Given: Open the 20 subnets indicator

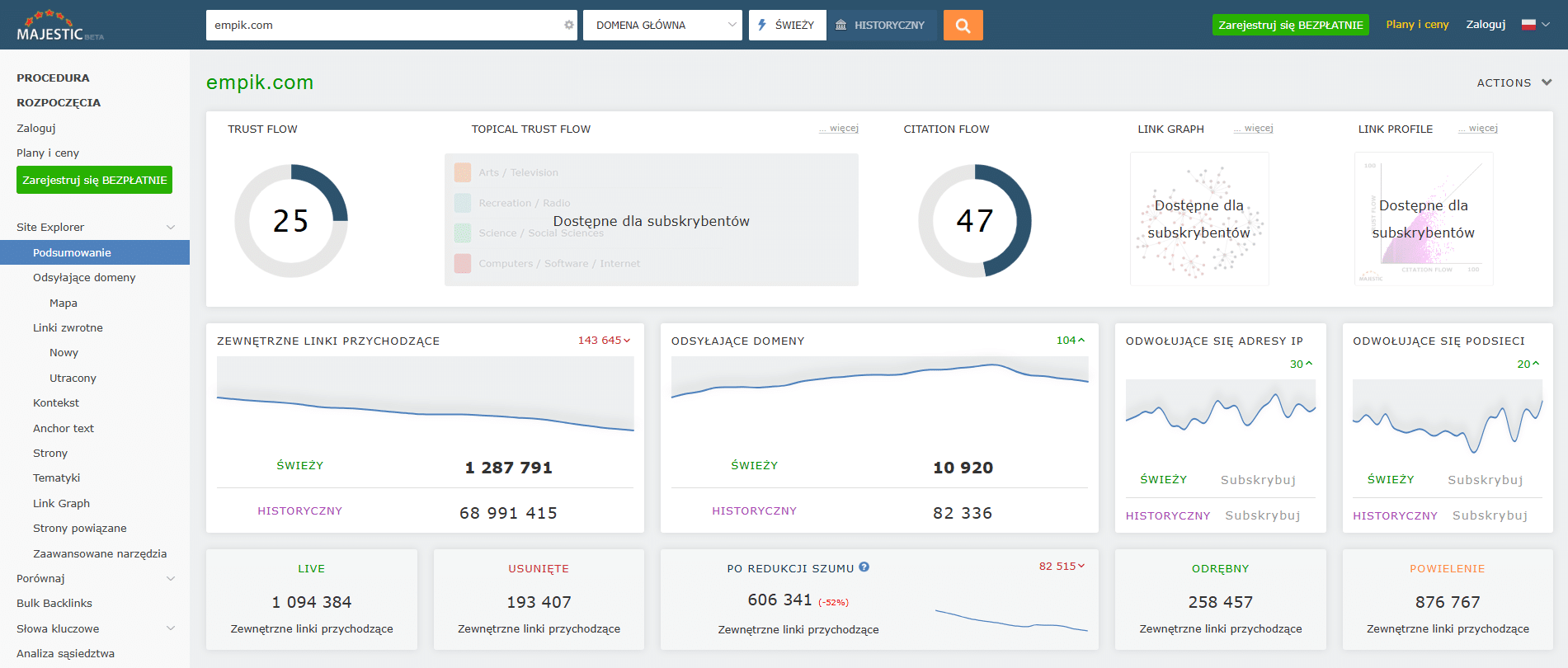Looking at the screenshot, I should 1528,364.
